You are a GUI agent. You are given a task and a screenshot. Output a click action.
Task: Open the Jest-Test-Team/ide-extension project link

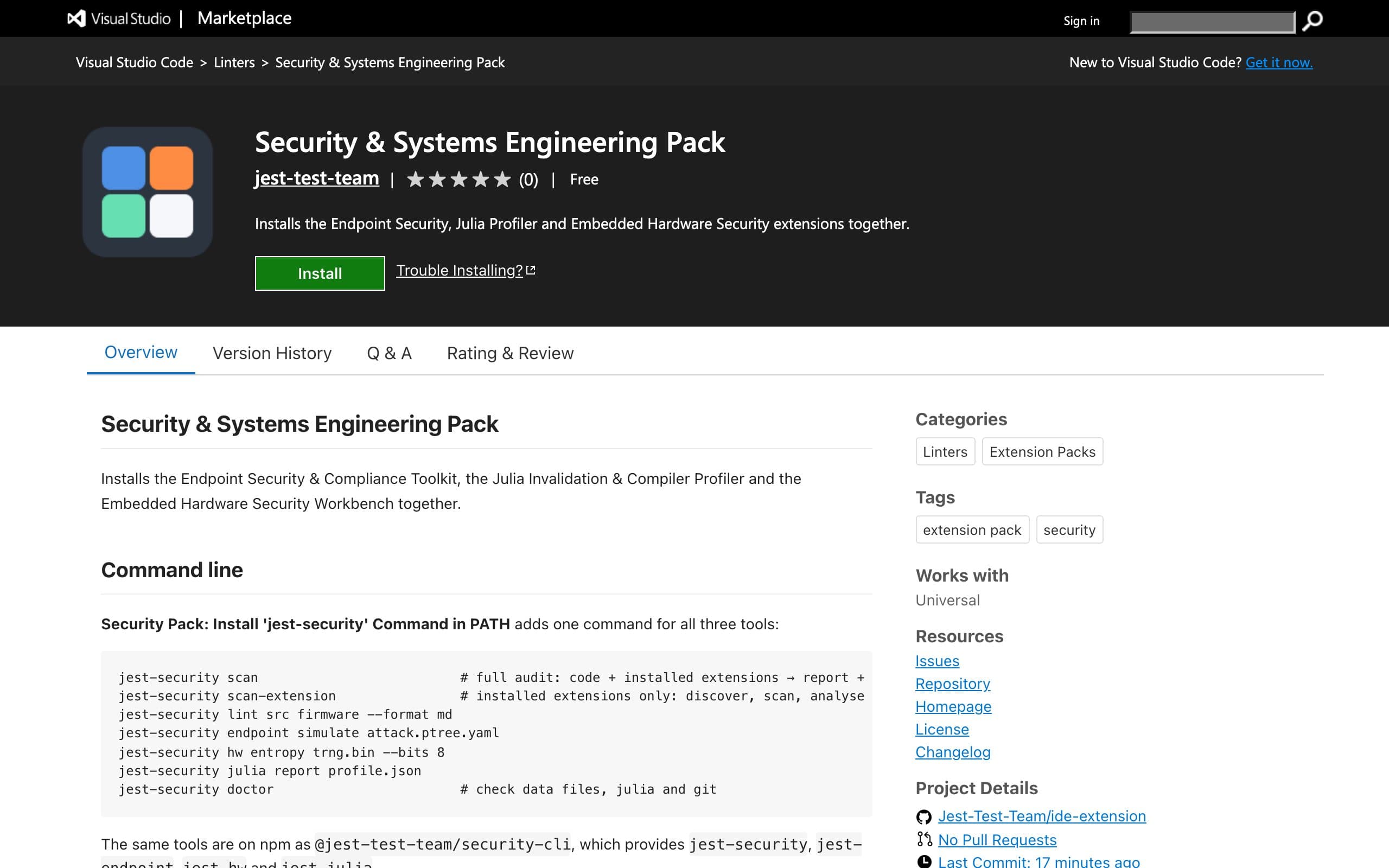[x=1042, y=816]
